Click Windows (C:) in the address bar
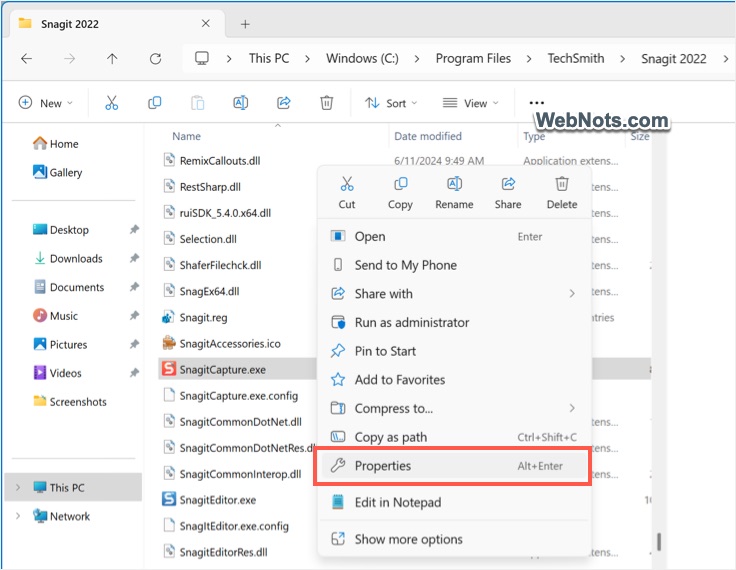This screenshot has height=570, width=736. click(362, 59)
